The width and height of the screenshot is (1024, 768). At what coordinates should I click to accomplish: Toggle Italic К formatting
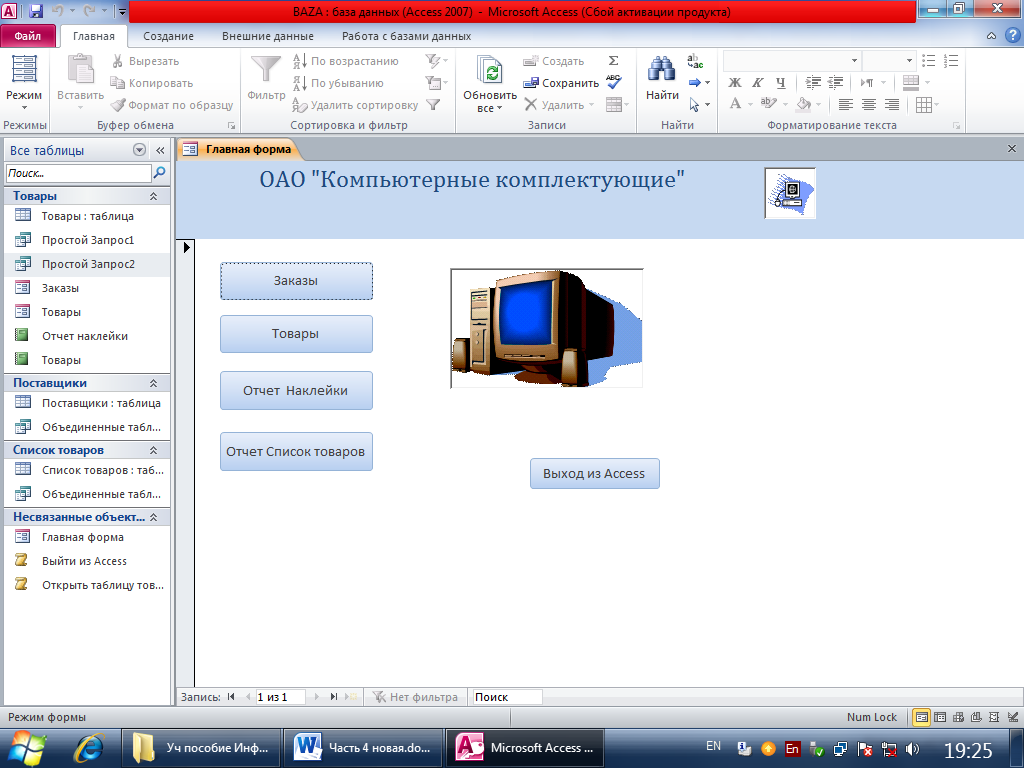point(758,82)
